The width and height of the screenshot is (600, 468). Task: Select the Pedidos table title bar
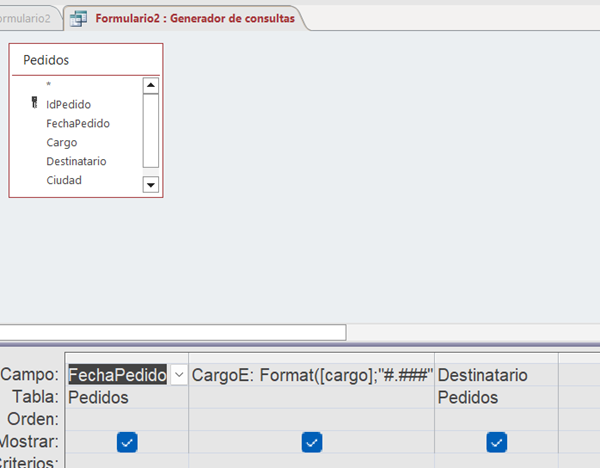point(86,60)
